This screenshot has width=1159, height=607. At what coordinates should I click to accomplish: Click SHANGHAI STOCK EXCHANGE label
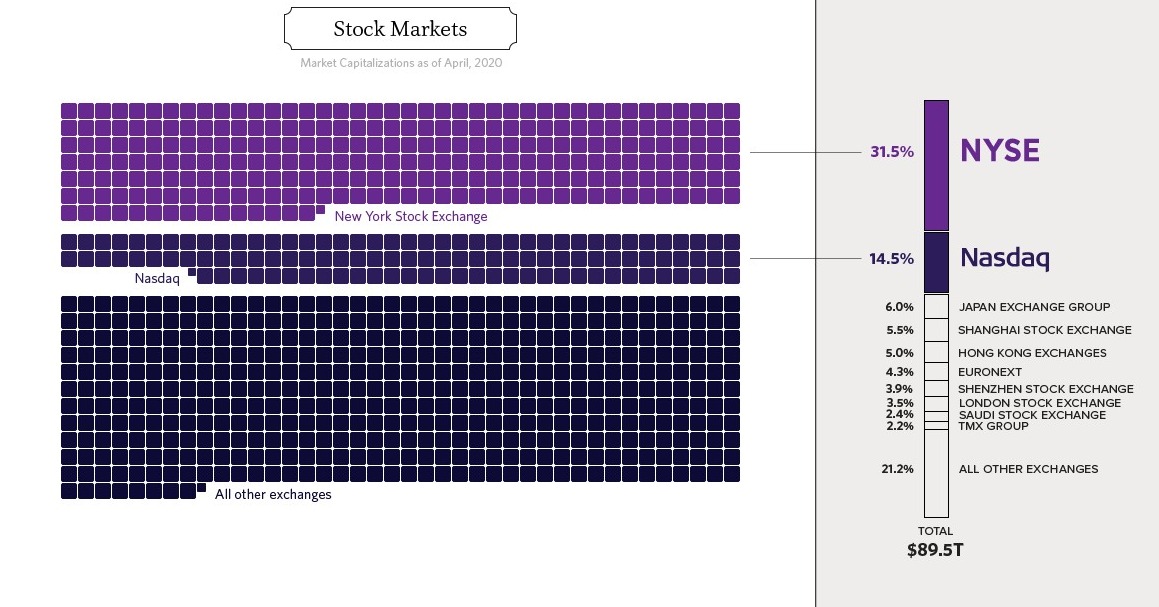[1044, 330]
